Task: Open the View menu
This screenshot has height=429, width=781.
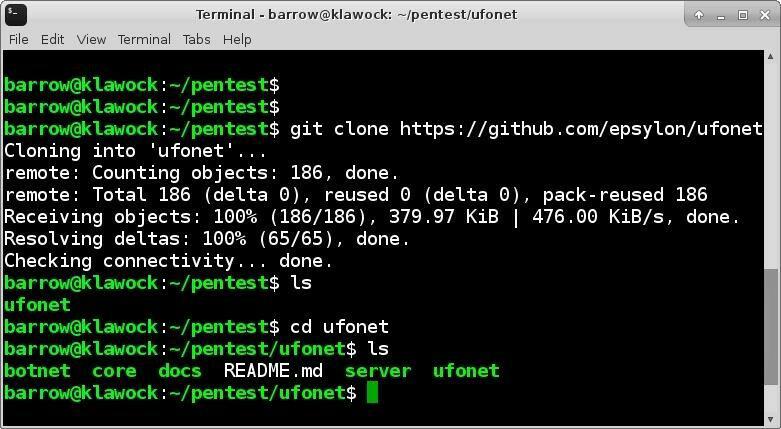Action: [x=91, y=39]
